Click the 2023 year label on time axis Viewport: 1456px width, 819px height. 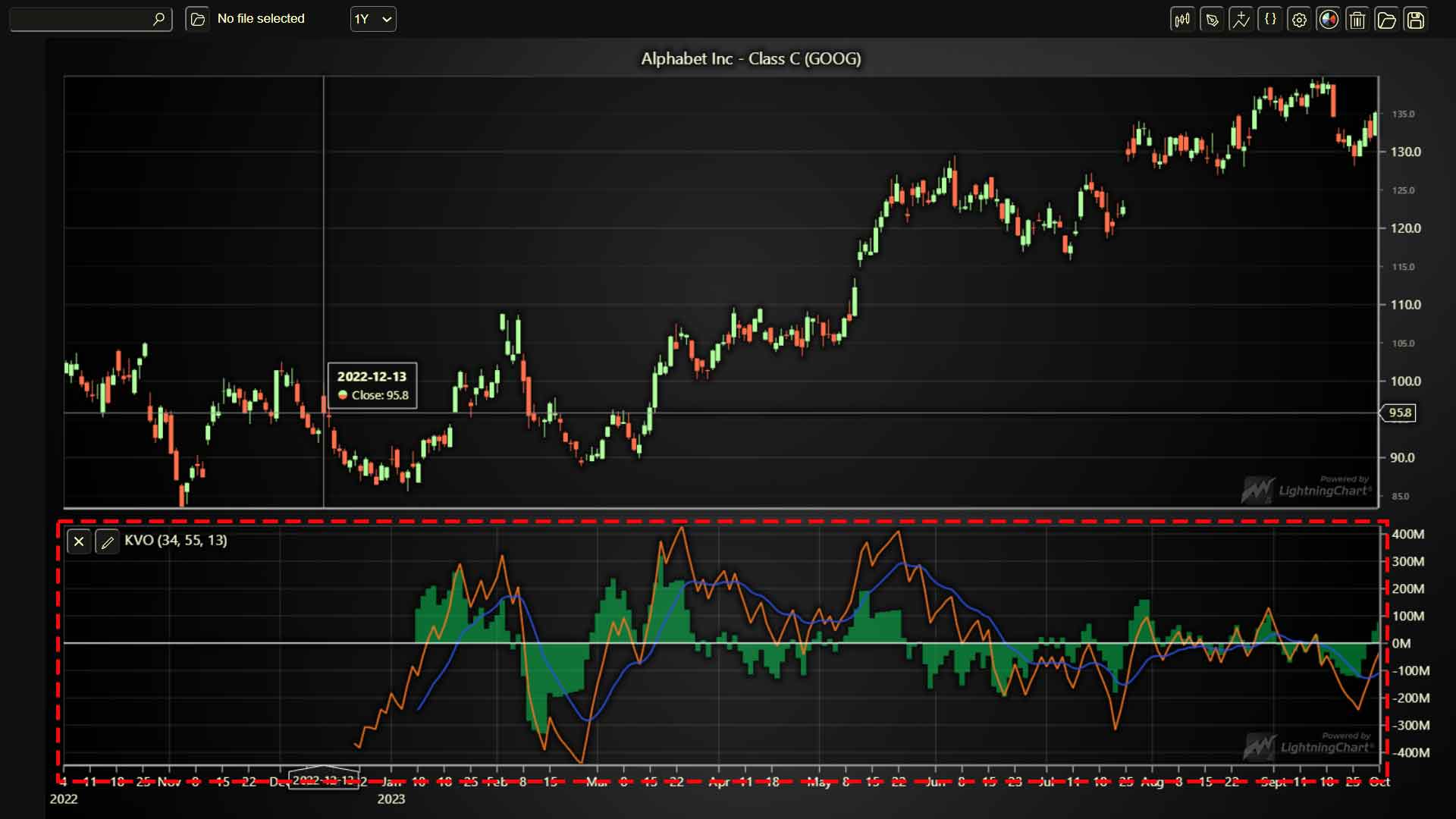(x=391, y=799)
